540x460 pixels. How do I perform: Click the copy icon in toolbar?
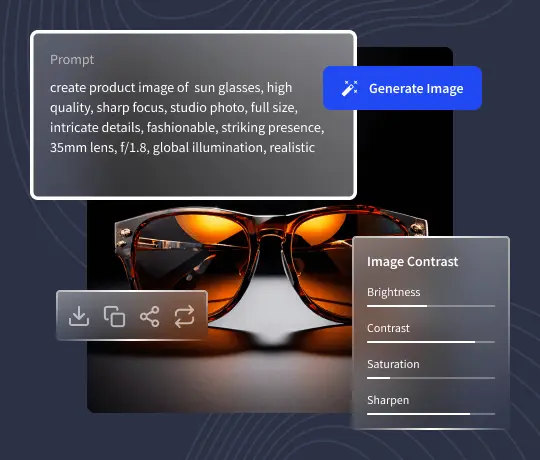click(114, 316)
